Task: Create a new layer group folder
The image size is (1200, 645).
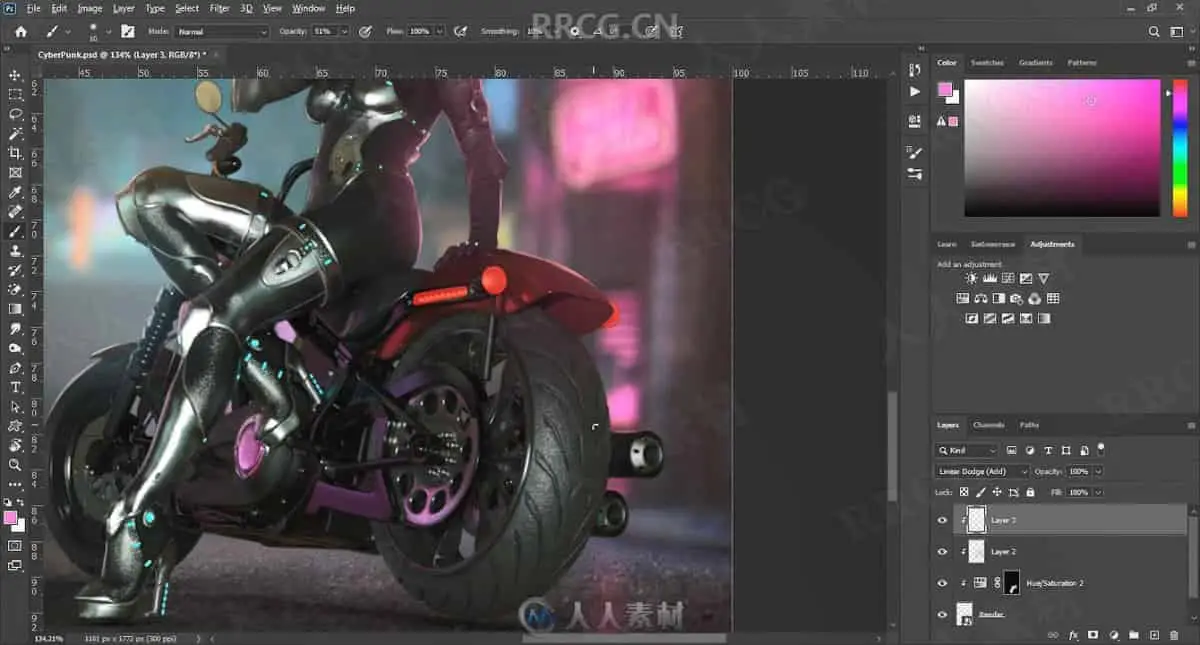Action: [x=1134, y=635]
